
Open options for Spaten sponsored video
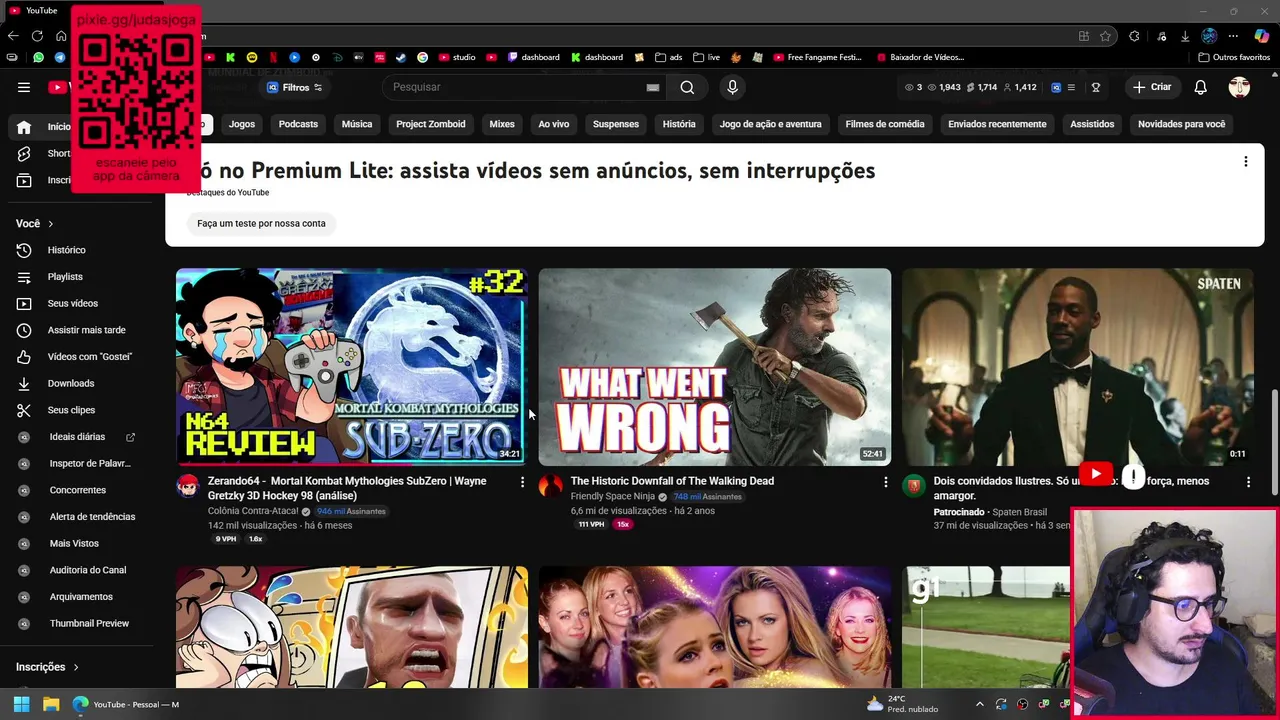coord(1248,482)
